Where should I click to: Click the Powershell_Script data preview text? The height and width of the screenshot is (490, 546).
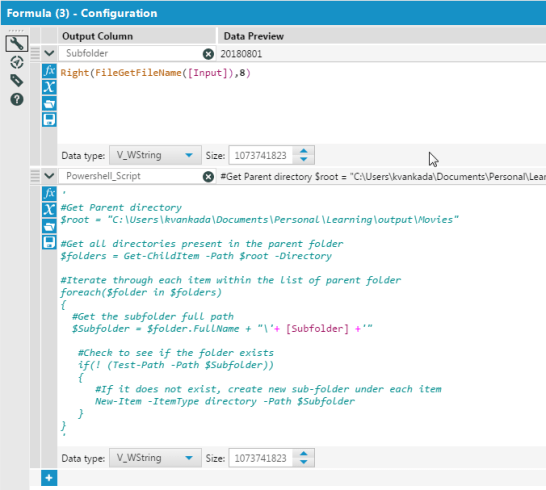(383, 177)
